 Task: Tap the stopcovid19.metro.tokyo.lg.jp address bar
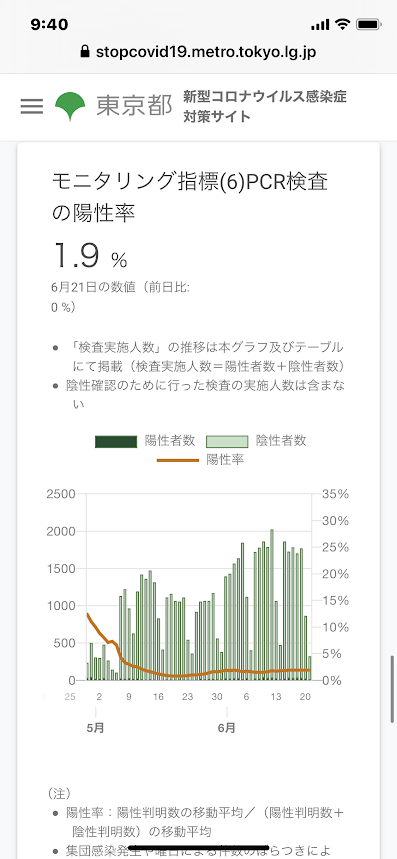(198, 52)
